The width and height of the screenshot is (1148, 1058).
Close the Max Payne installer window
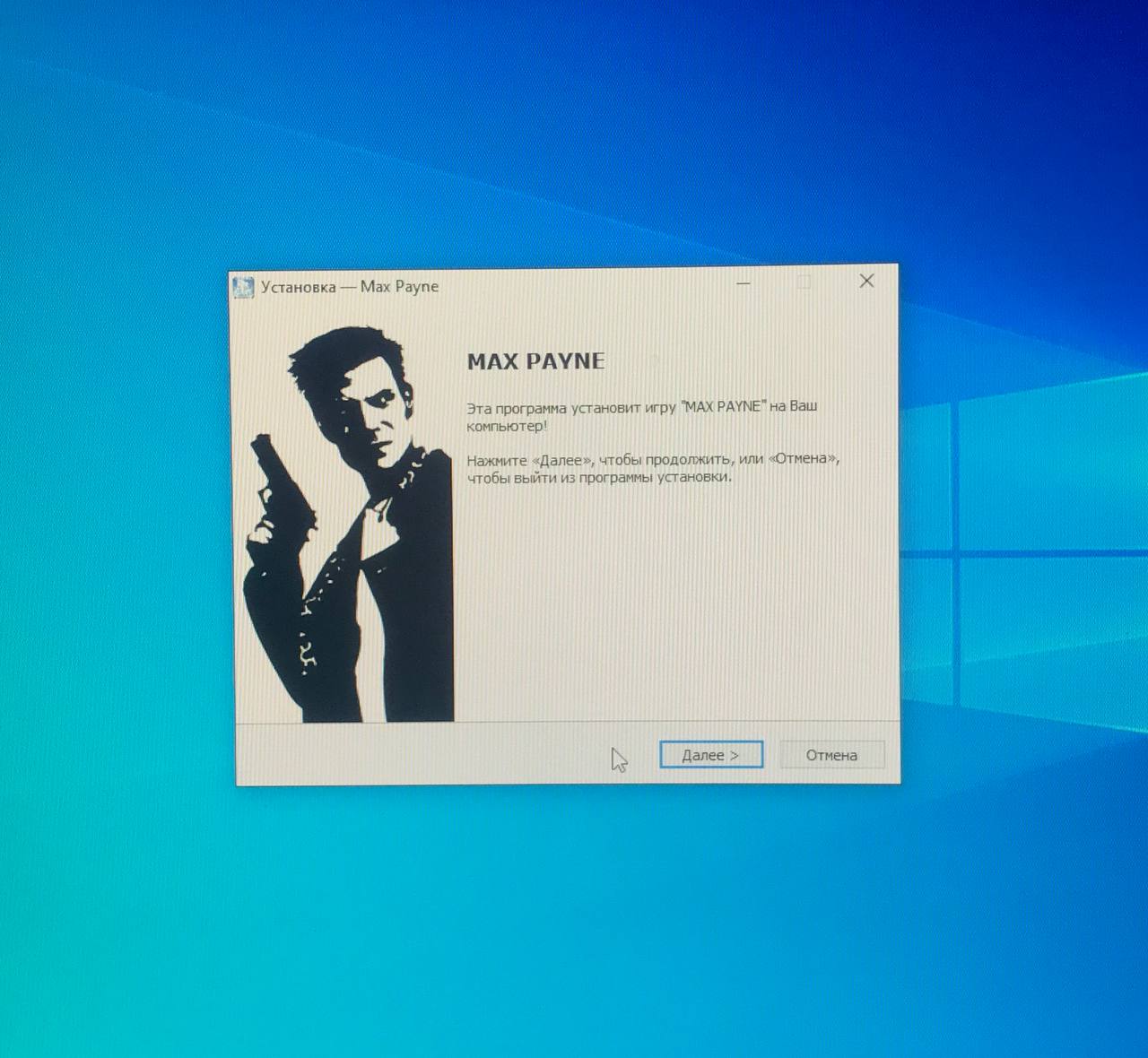pos(866,282)
